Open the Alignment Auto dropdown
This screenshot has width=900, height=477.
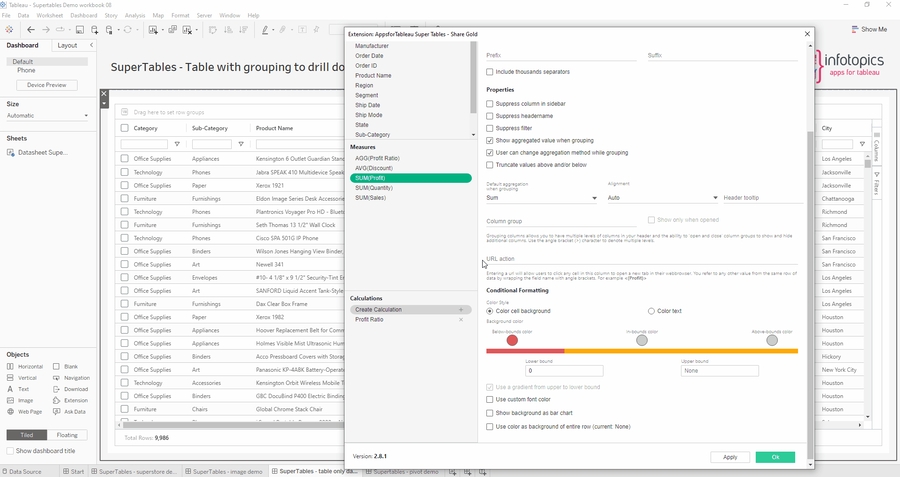click(x=662, y=198)
